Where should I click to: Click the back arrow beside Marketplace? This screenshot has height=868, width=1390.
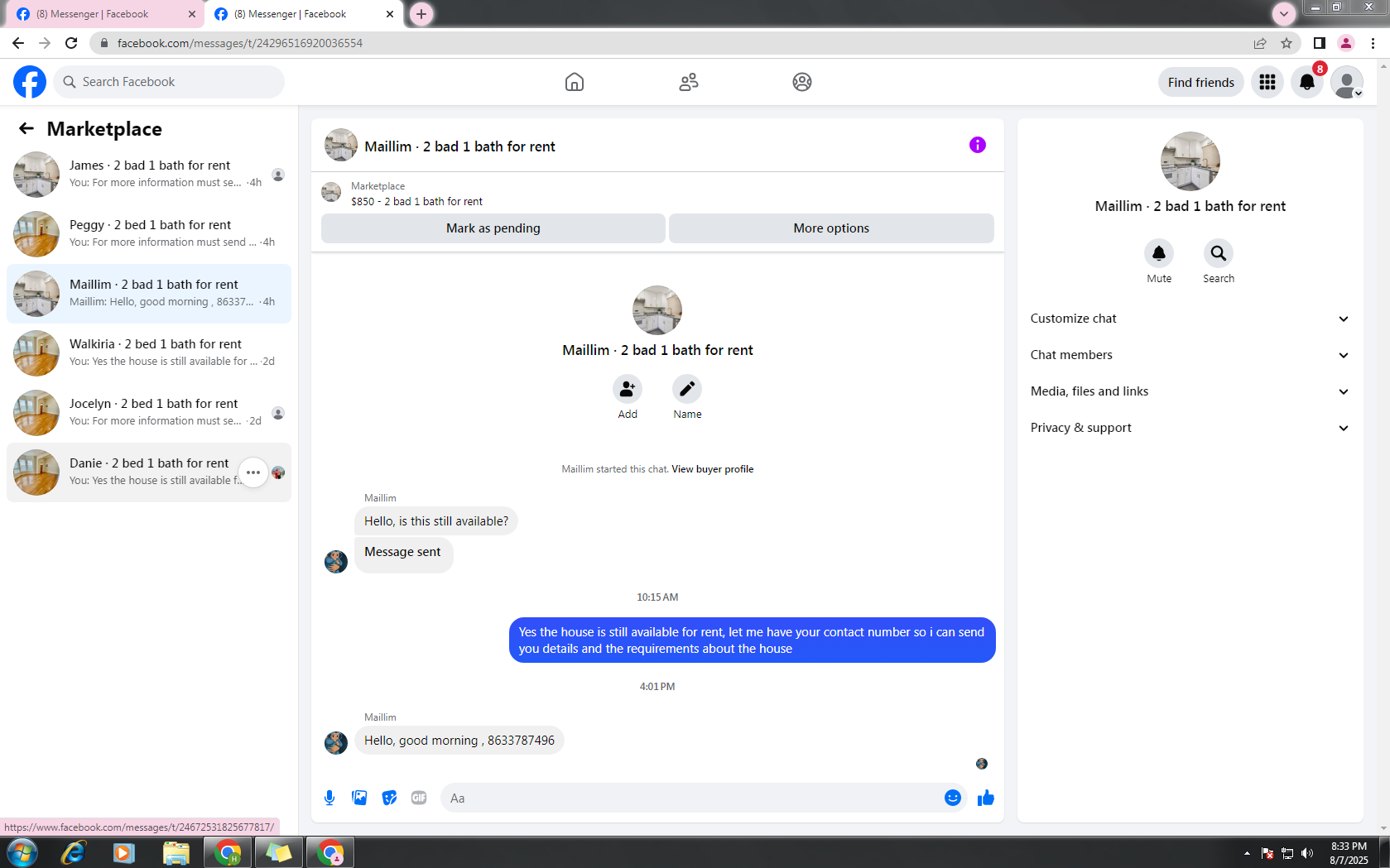[x=26, y=128]
